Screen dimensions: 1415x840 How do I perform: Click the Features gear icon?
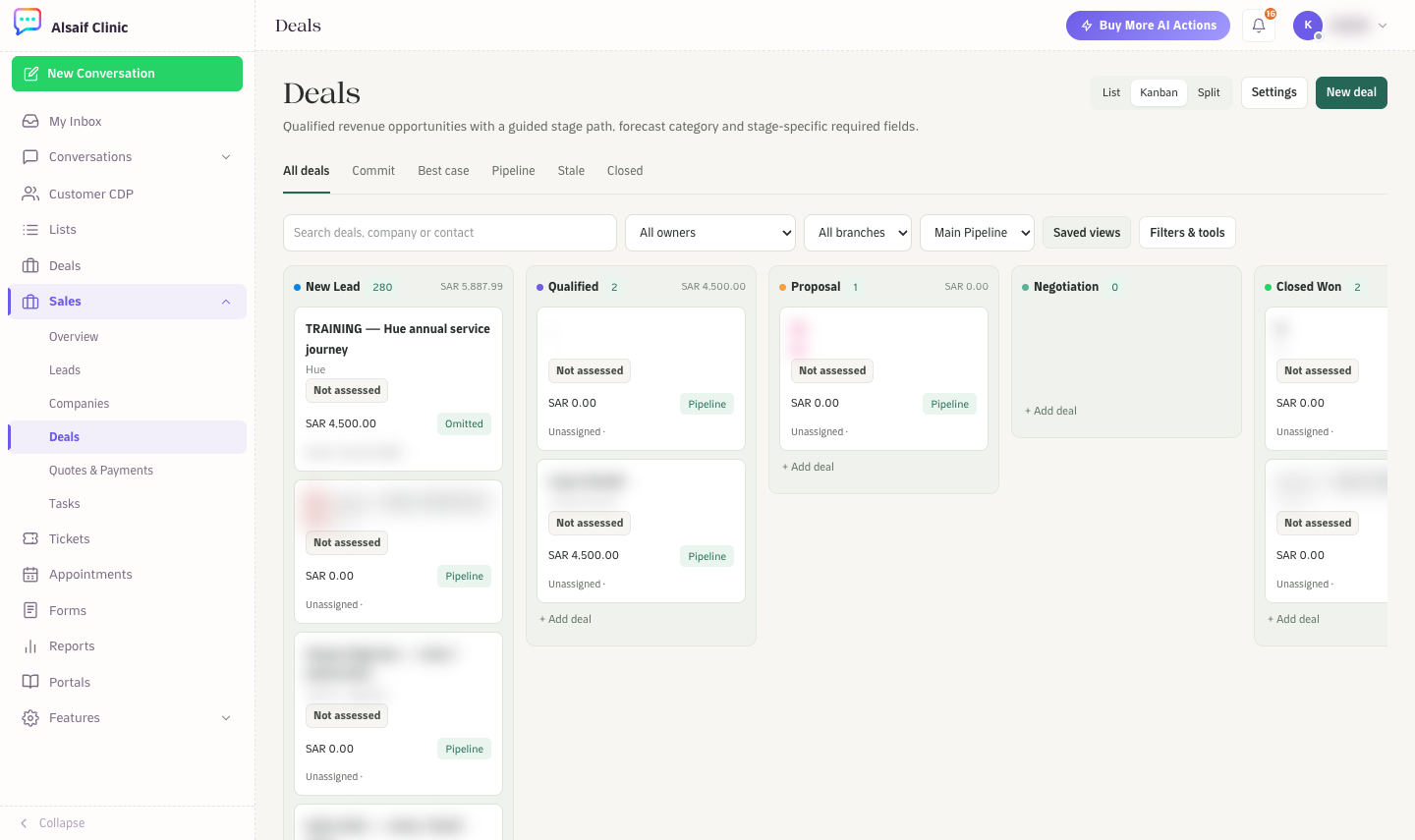point(30,718)
